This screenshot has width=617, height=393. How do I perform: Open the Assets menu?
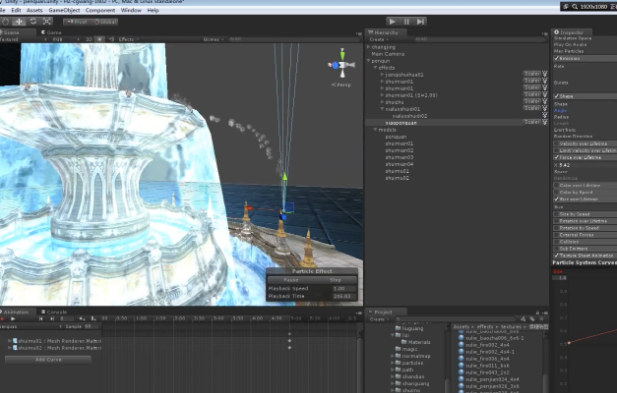point(34,10)
